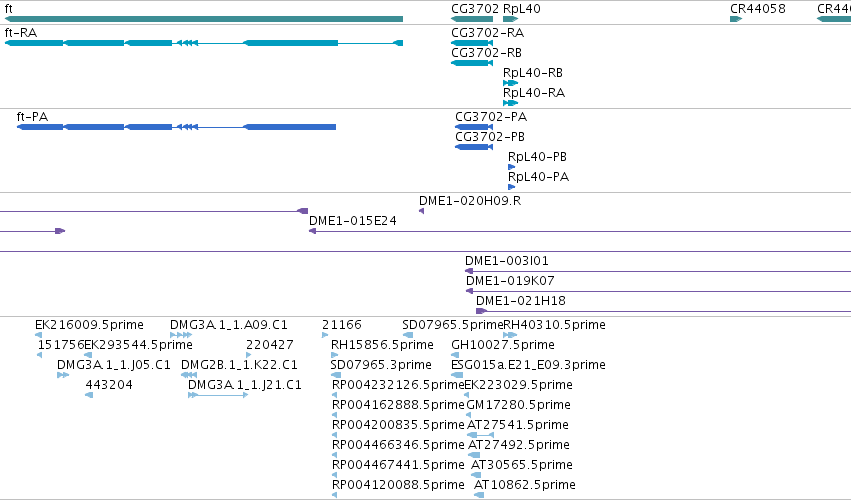
Task: Click the RP004467441.5prime EST marker
Action: click(334, 476)
